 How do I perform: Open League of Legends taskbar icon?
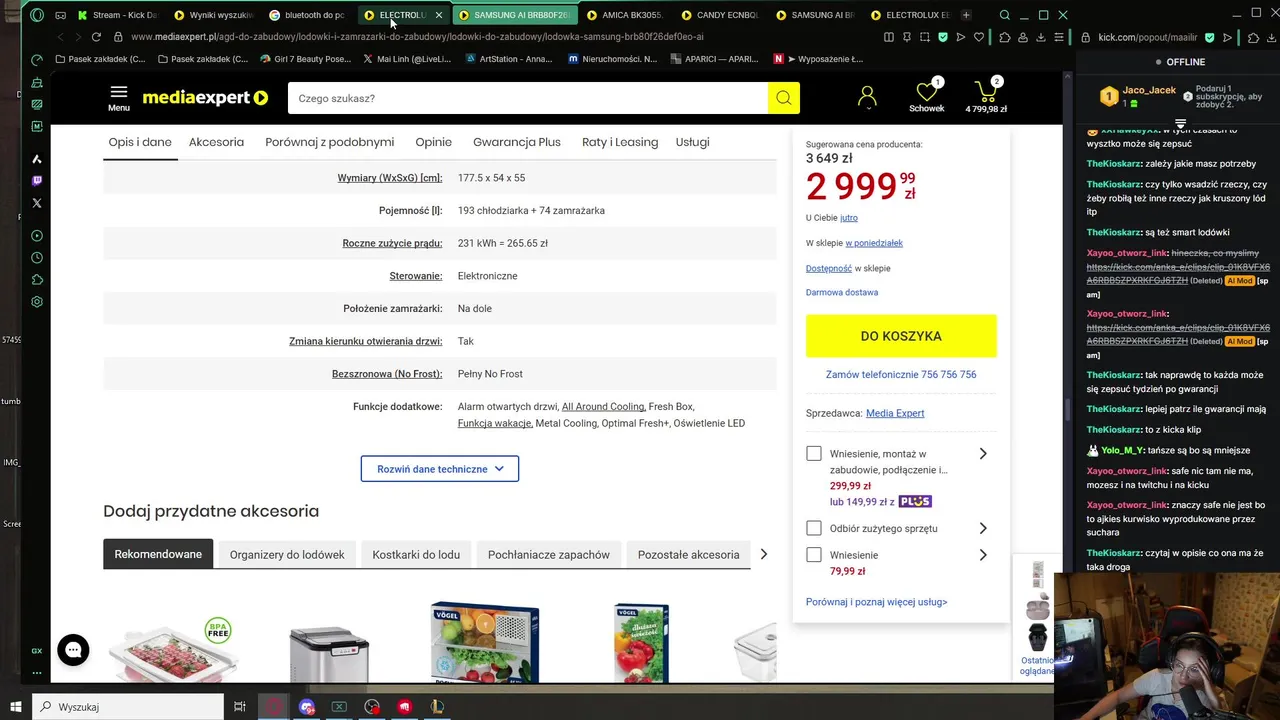click(x=437, y=707)
